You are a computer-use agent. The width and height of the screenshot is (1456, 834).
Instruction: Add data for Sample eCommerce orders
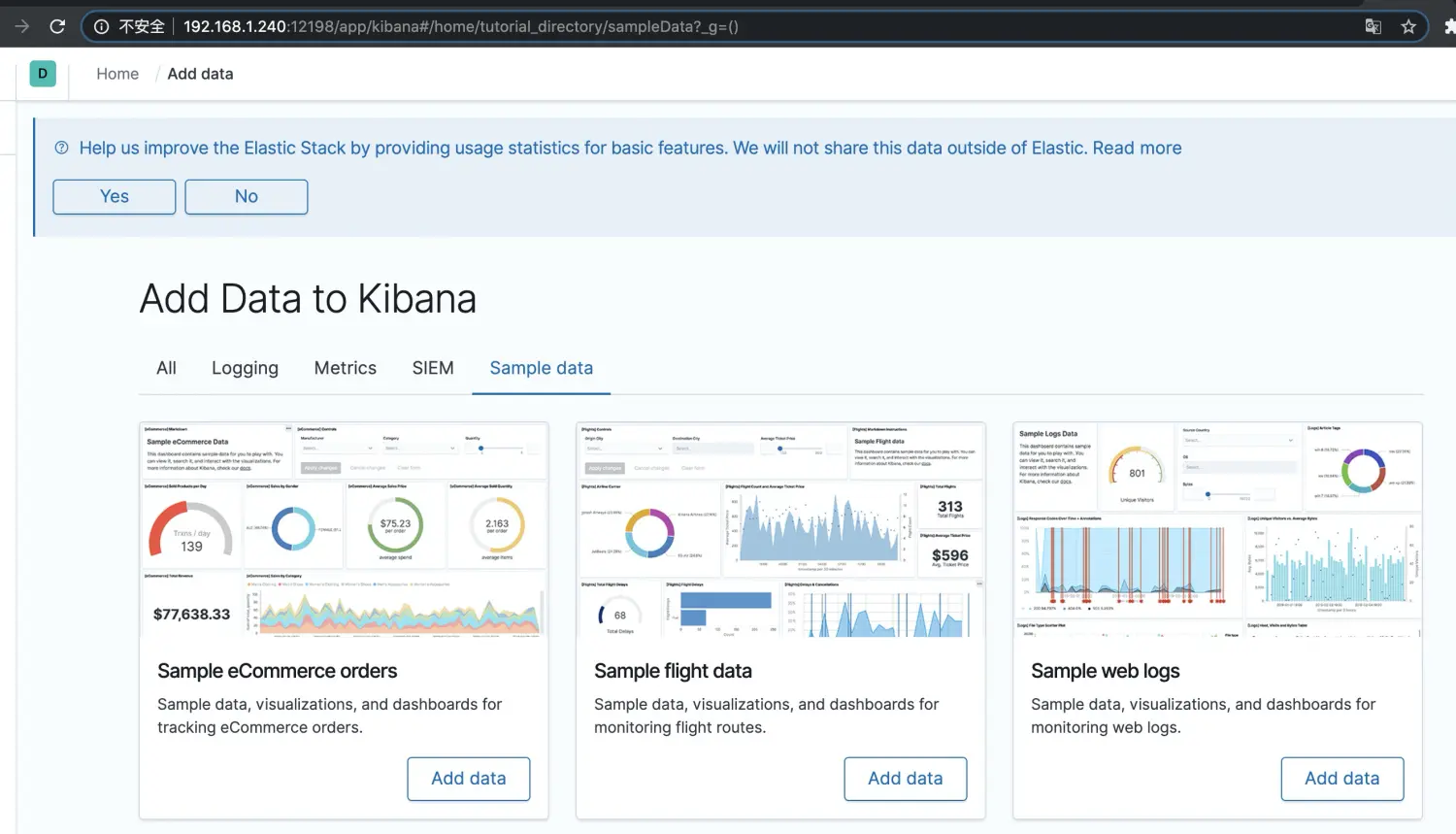[469, 779]
